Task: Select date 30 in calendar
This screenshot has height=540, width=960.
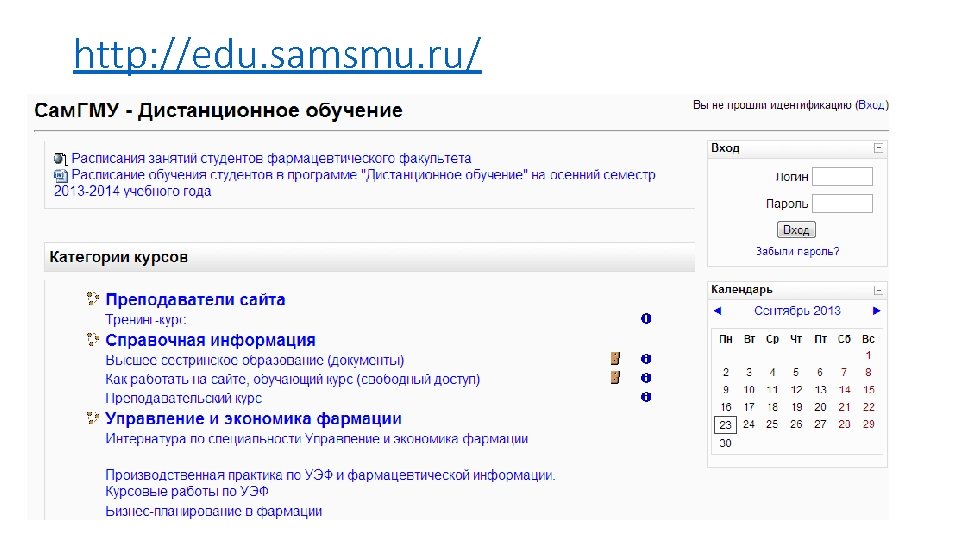Action: click(x=725, y=443)
